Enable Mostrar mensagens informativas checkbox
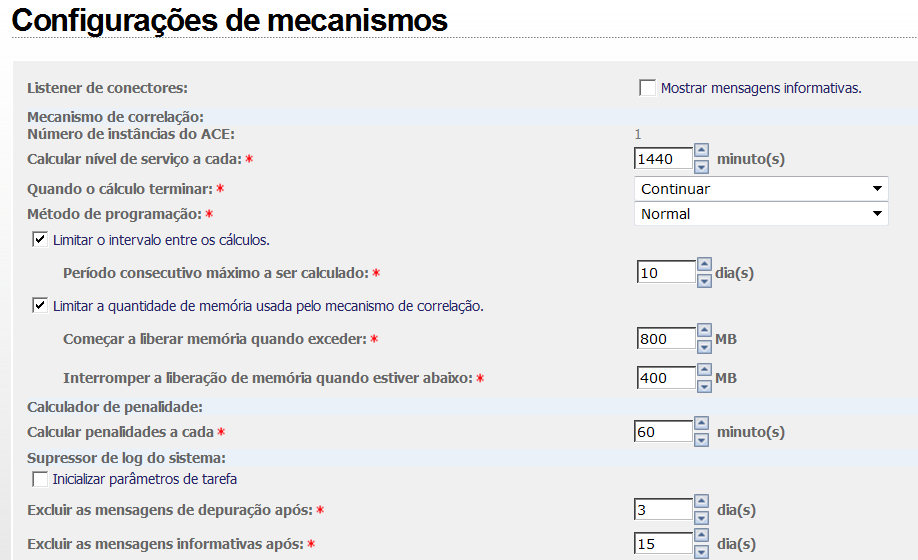This screenshot has height=560, width=918. pyautogui.click(x=647, y=88)
